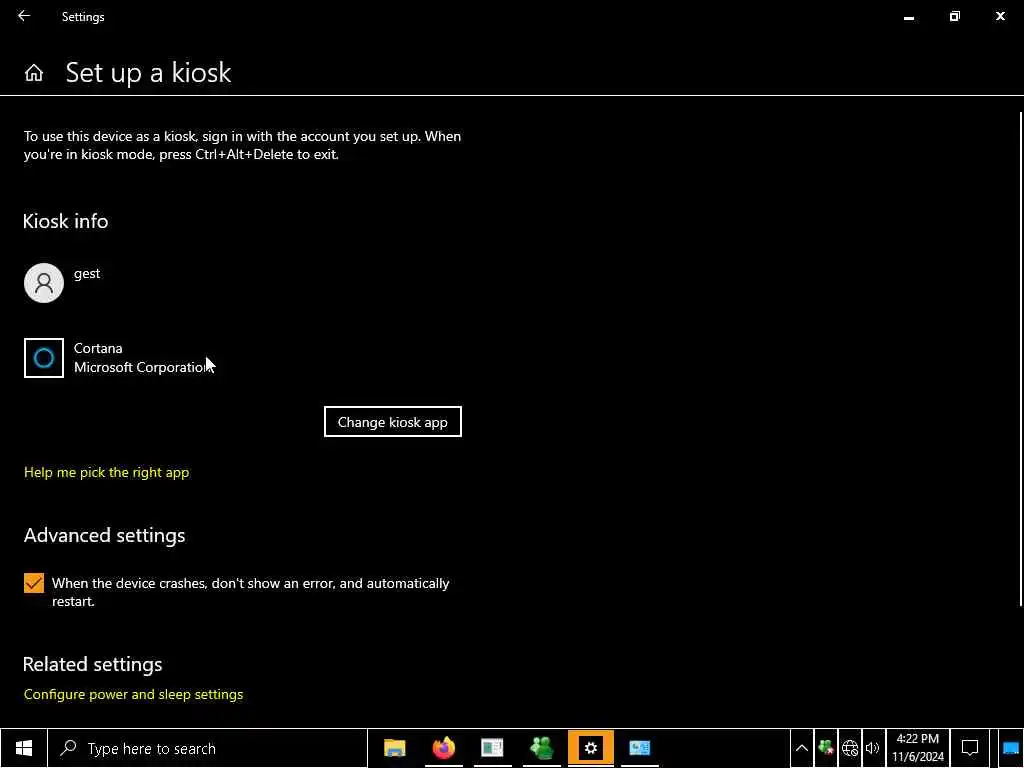Viewport: 1024px width, 768px height.
Task: Launch Firefox from the taskbar
Action: click(x=443, y=748)
